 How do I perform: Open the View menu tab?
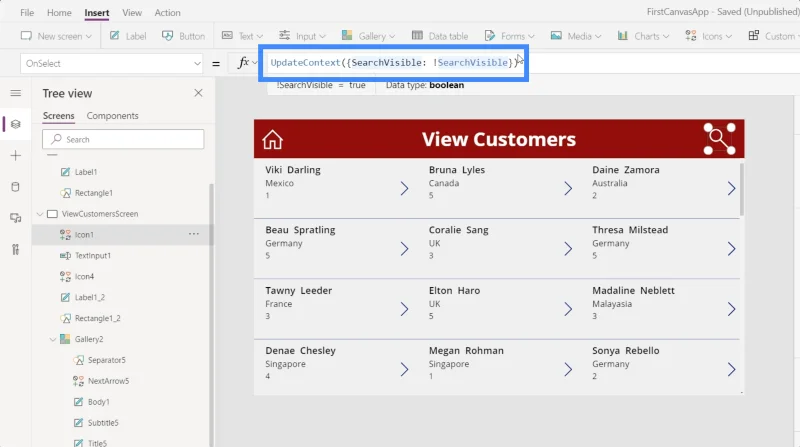[x=132, y=12]
